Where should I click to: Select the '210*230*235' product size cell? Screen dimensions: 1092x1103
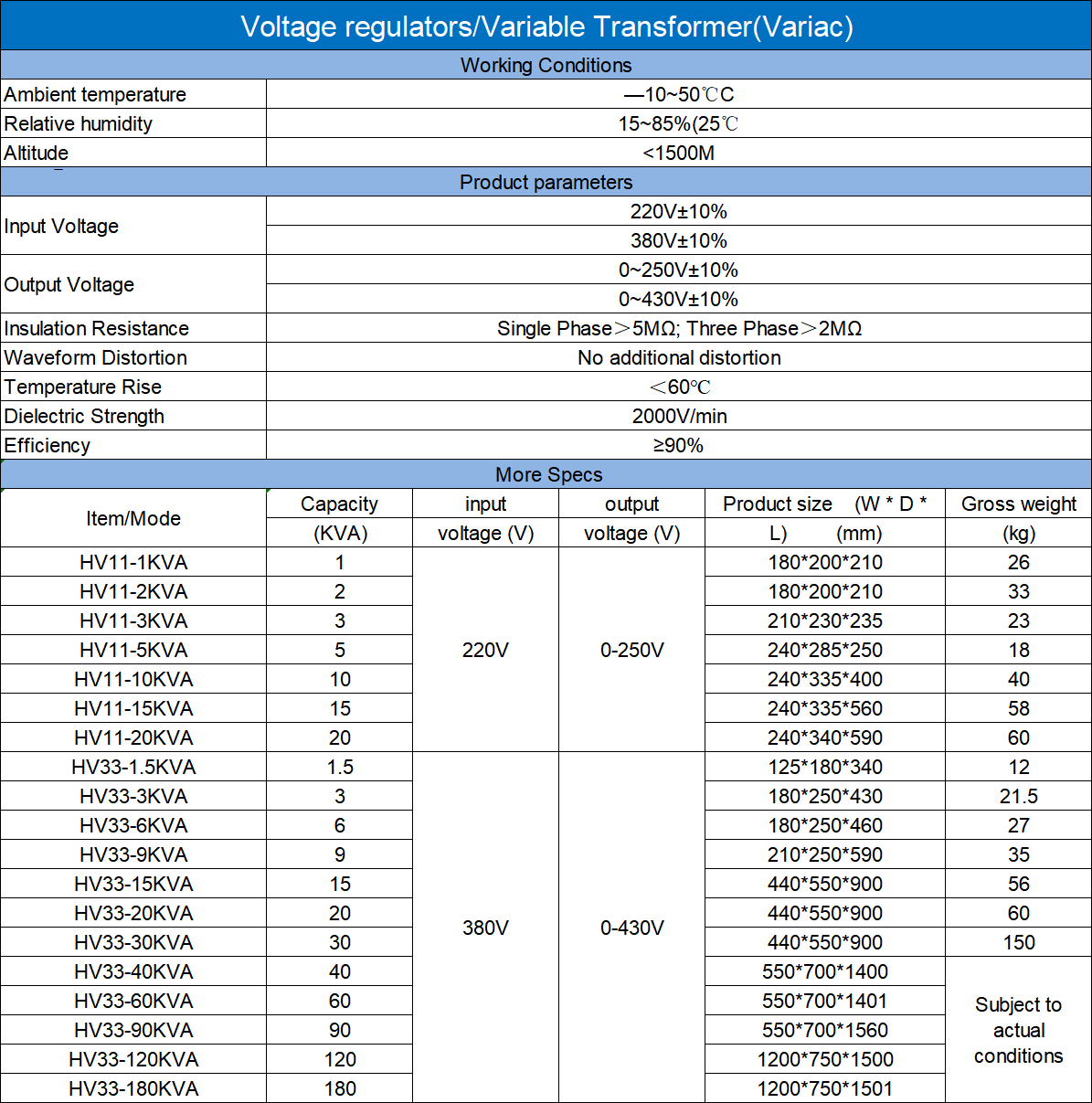tap(824, 620)
